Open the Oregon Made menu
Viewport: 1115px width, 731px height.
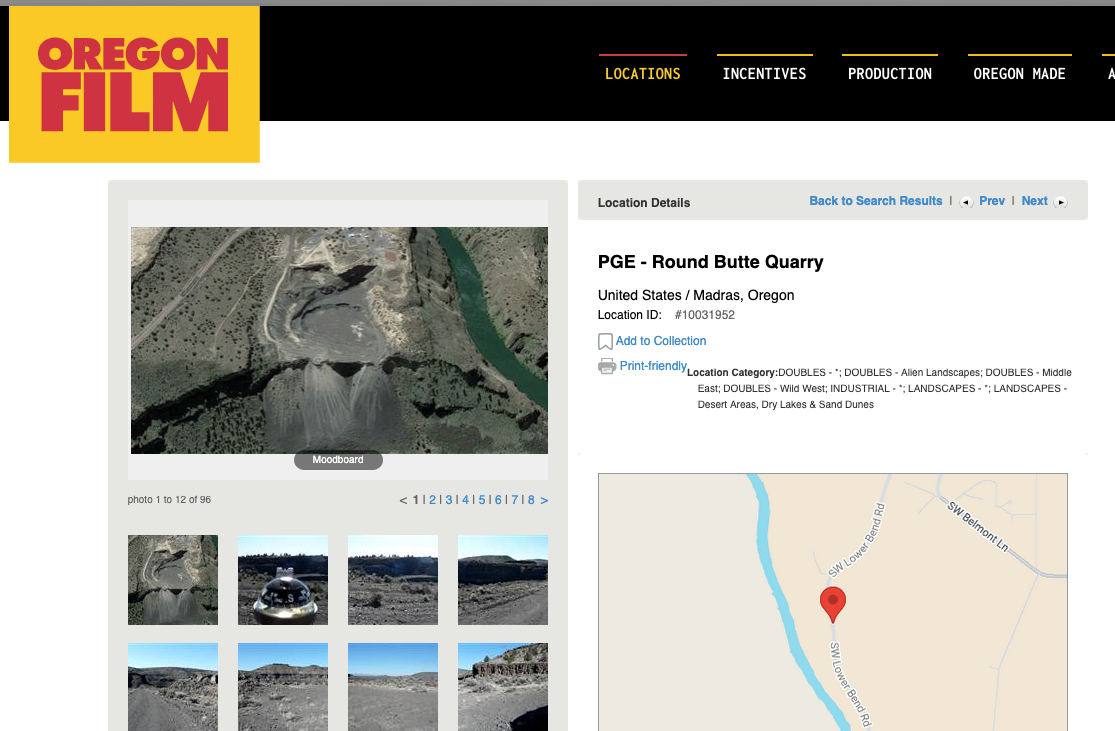click(x=1019, y=74)
